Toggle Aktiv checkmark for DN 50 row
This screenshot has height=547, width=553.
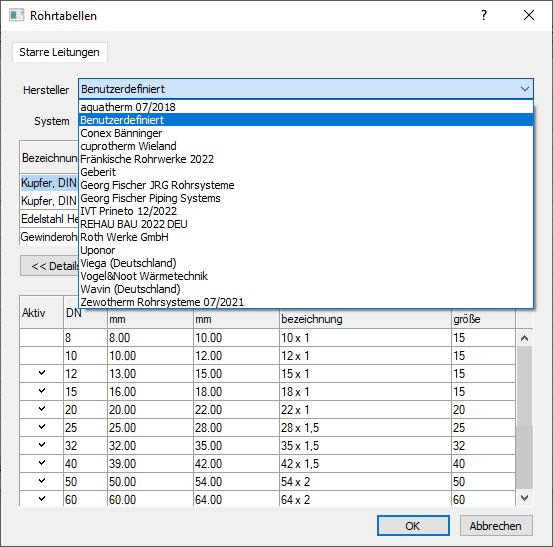pyautogui.click(x=42, y=481)
